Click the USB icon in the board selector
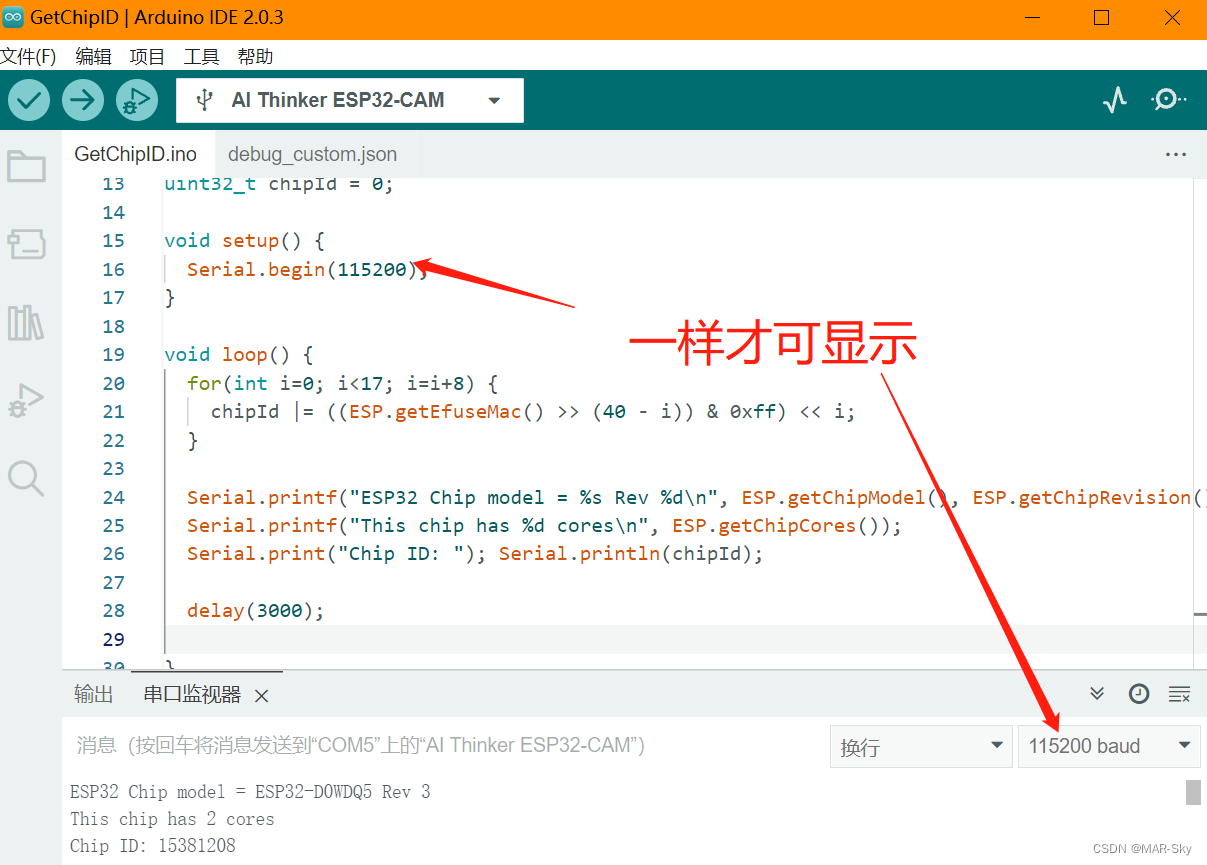1207x865 pixels. (205, 100)
